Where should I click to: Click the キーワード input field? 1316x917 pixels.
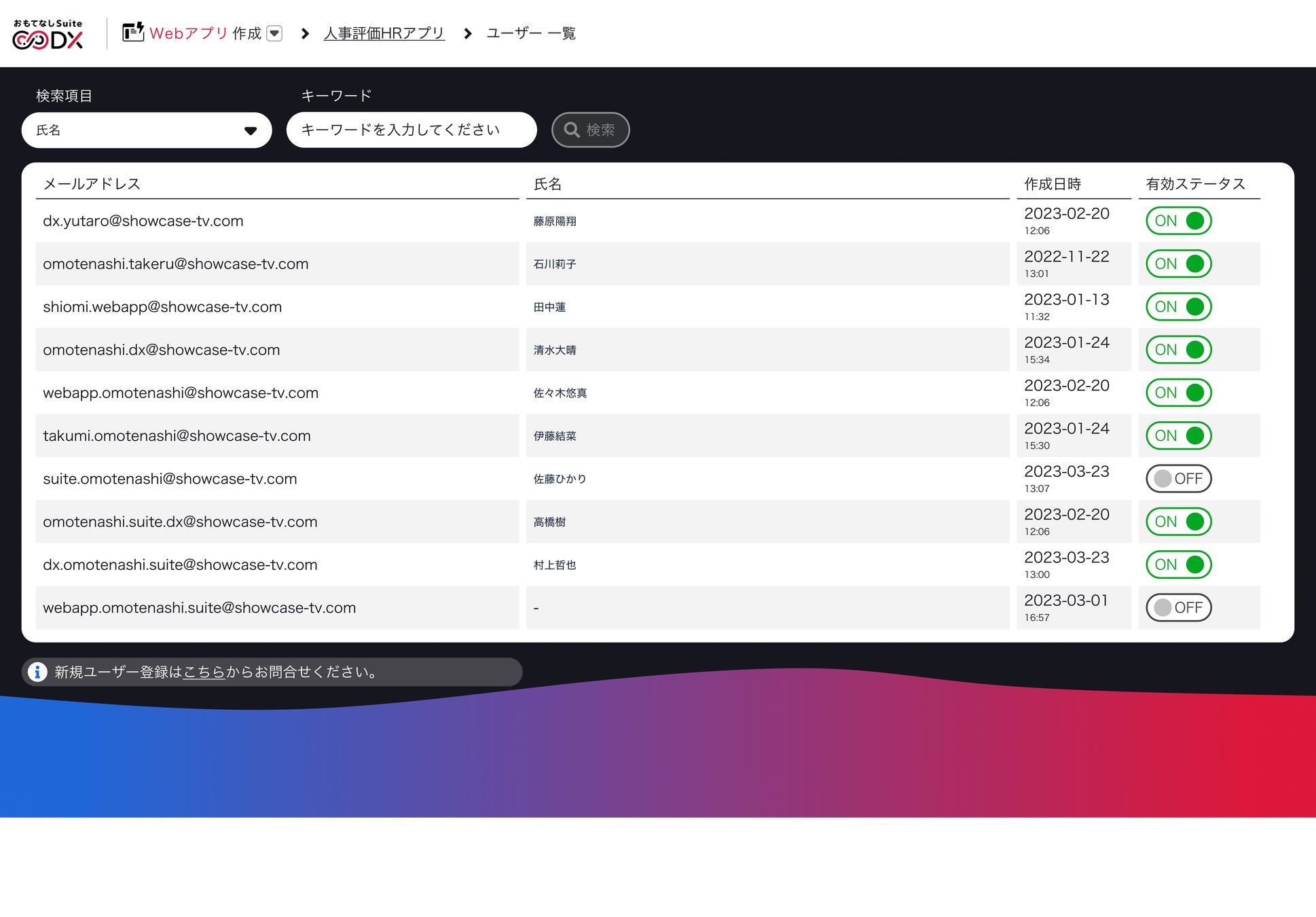411,130
